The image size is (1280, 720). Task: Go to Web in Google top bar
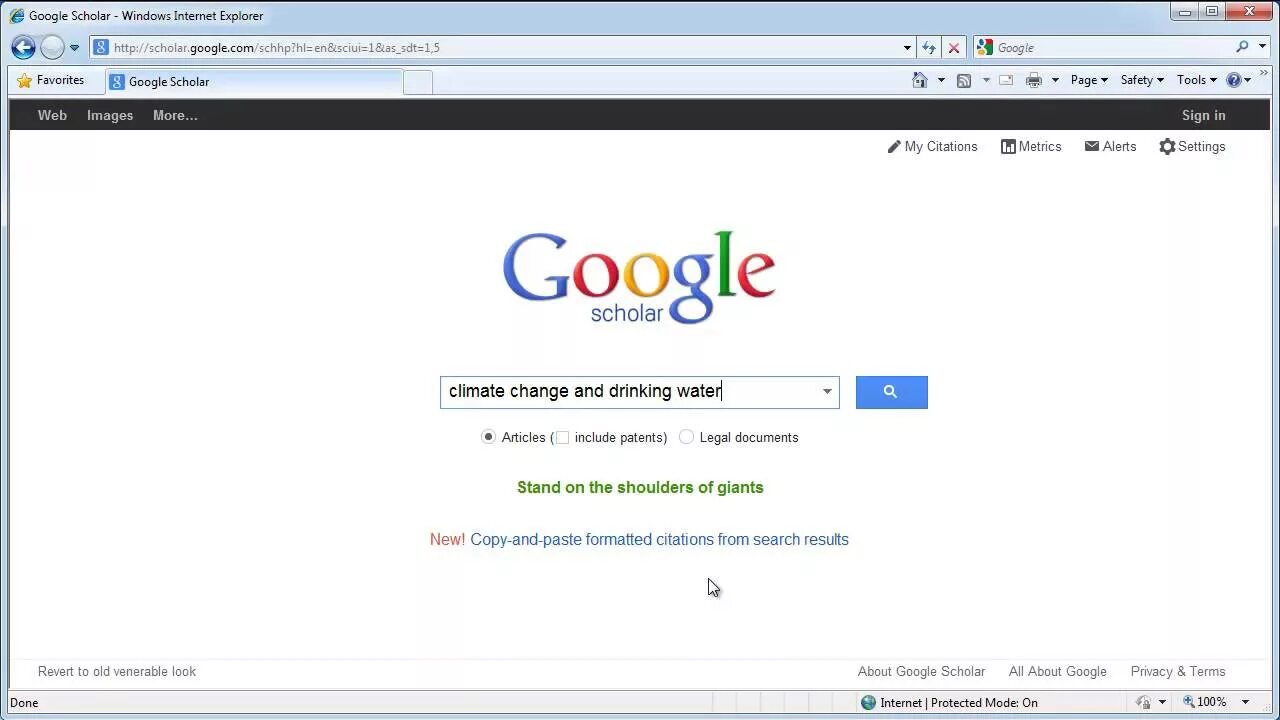52,115
